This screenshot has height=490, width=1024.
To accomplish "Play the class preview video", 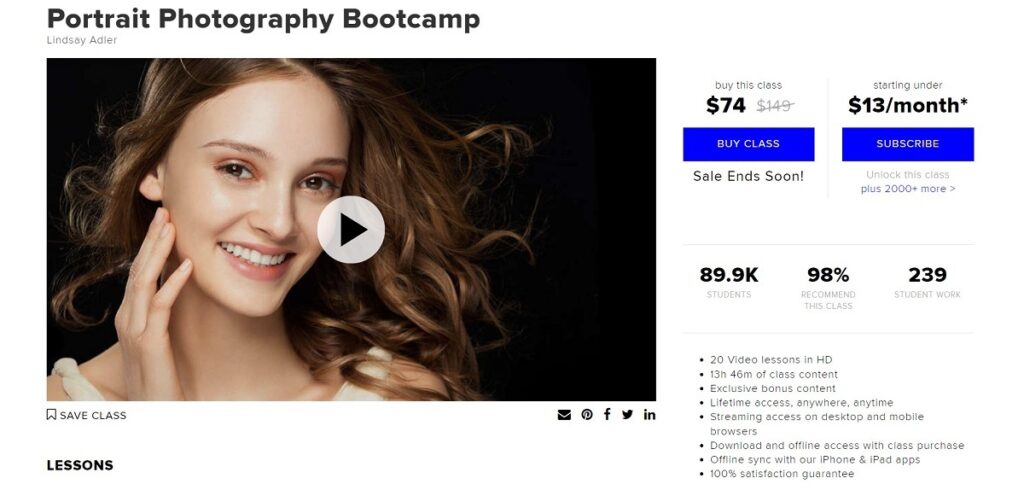I will tap(351, 229).
